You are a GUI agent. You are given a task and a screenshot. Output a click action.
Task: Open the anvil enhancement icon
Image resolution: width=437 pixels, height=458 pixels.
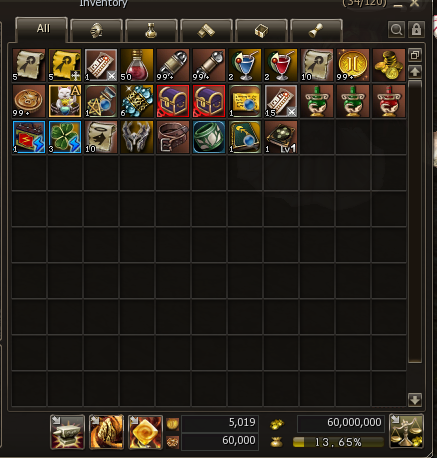(67, 432)
